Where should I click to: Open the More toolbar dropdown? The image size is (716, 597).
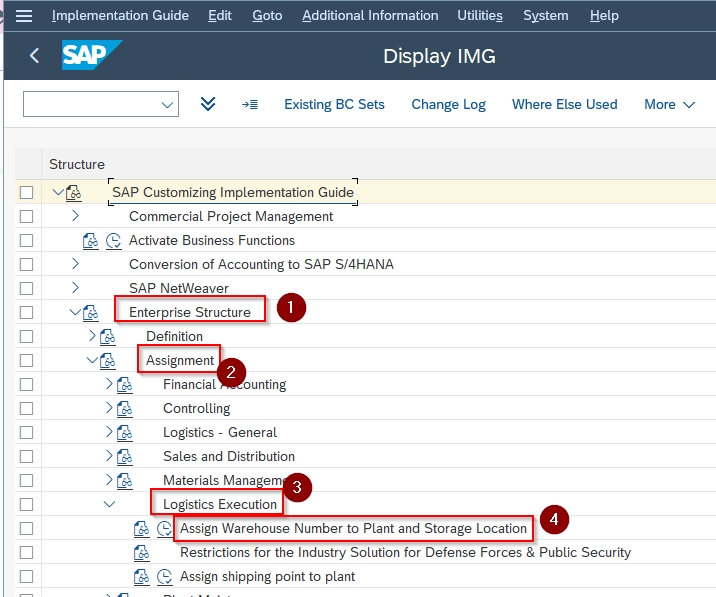coord(669,105)
